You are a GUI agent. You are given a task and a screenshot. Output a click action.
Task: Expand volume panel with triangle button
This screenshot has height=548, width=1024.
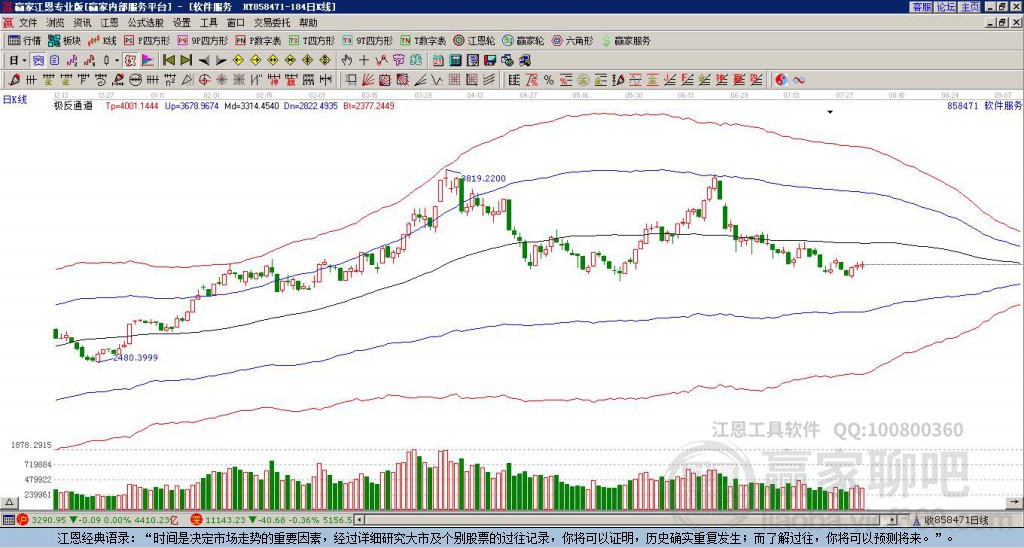click(9, 502)
